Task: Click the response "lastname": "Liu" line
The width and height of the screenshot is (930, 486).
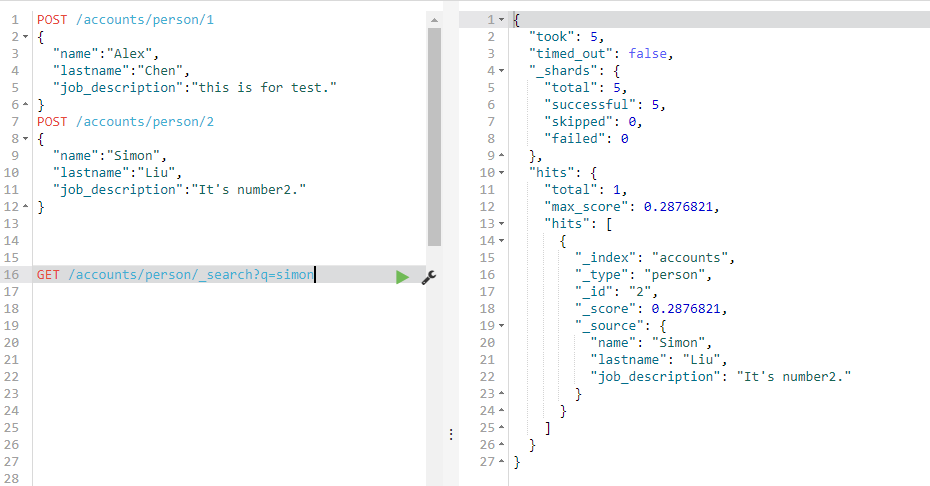Action: click(658, 360)
